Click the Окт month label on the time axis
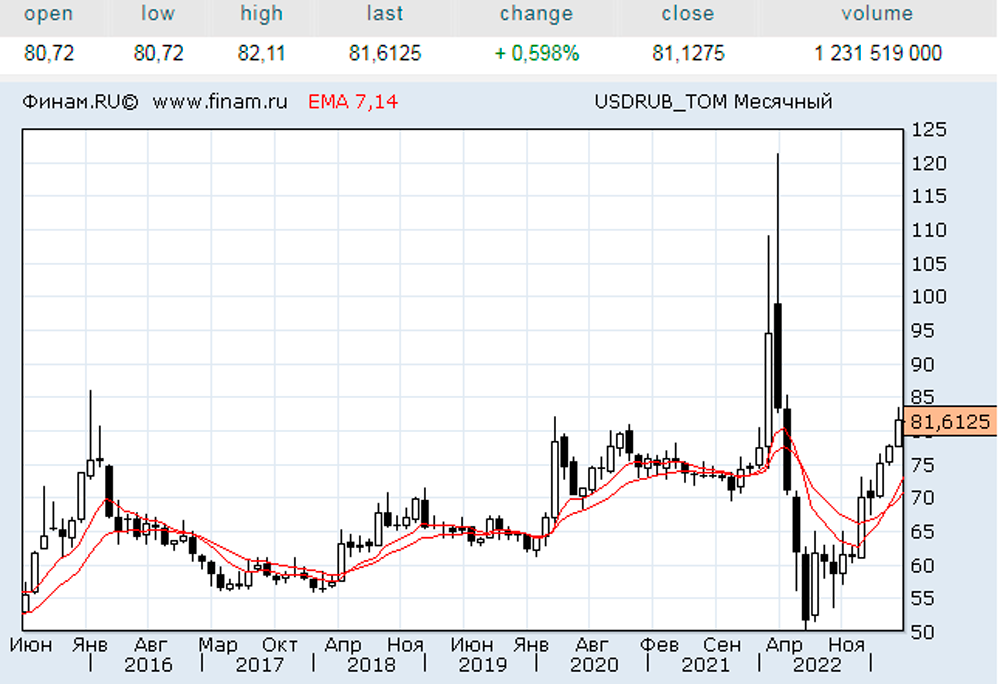The image size is (1000, 684). point(281,645)
